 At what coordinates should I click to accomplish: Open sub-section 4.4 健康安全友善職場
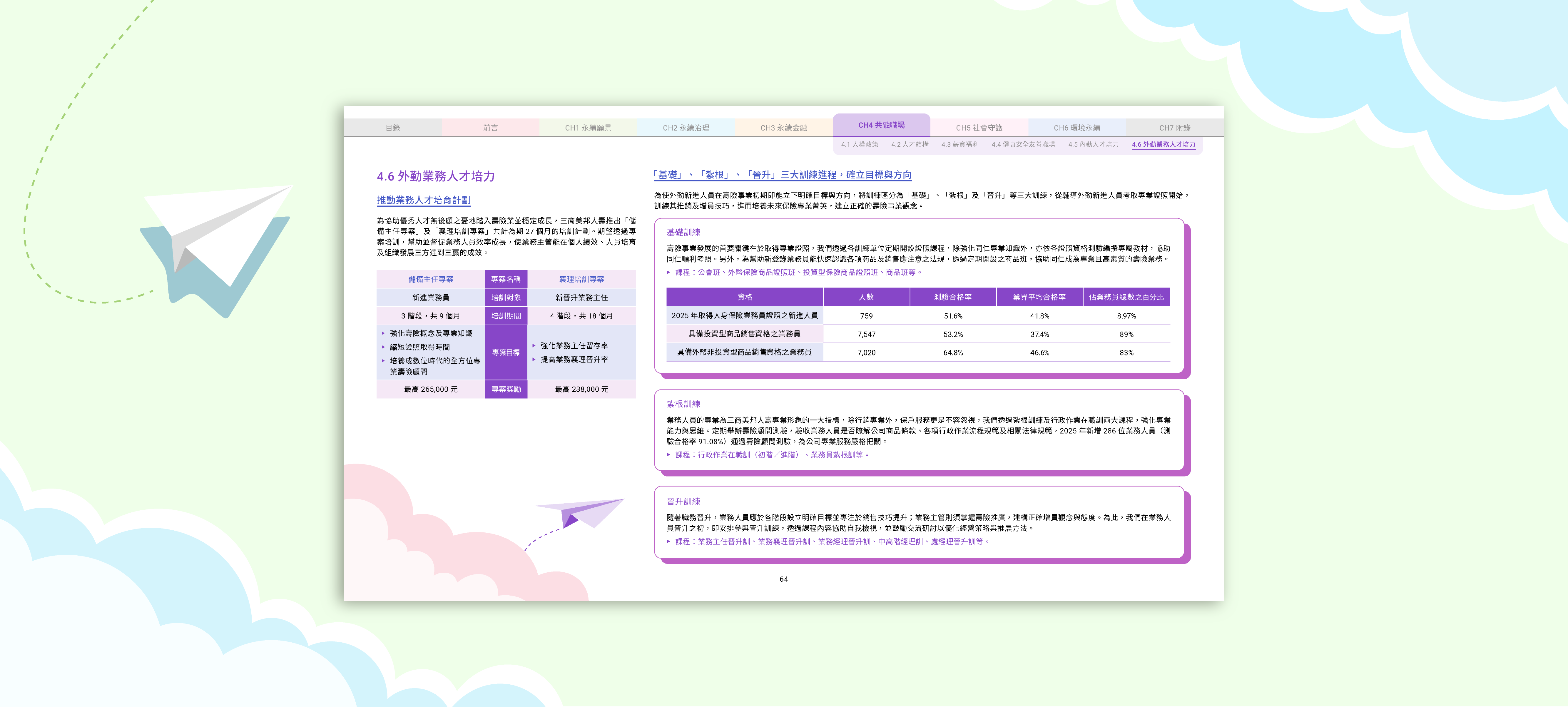[x=1023, y=145]
